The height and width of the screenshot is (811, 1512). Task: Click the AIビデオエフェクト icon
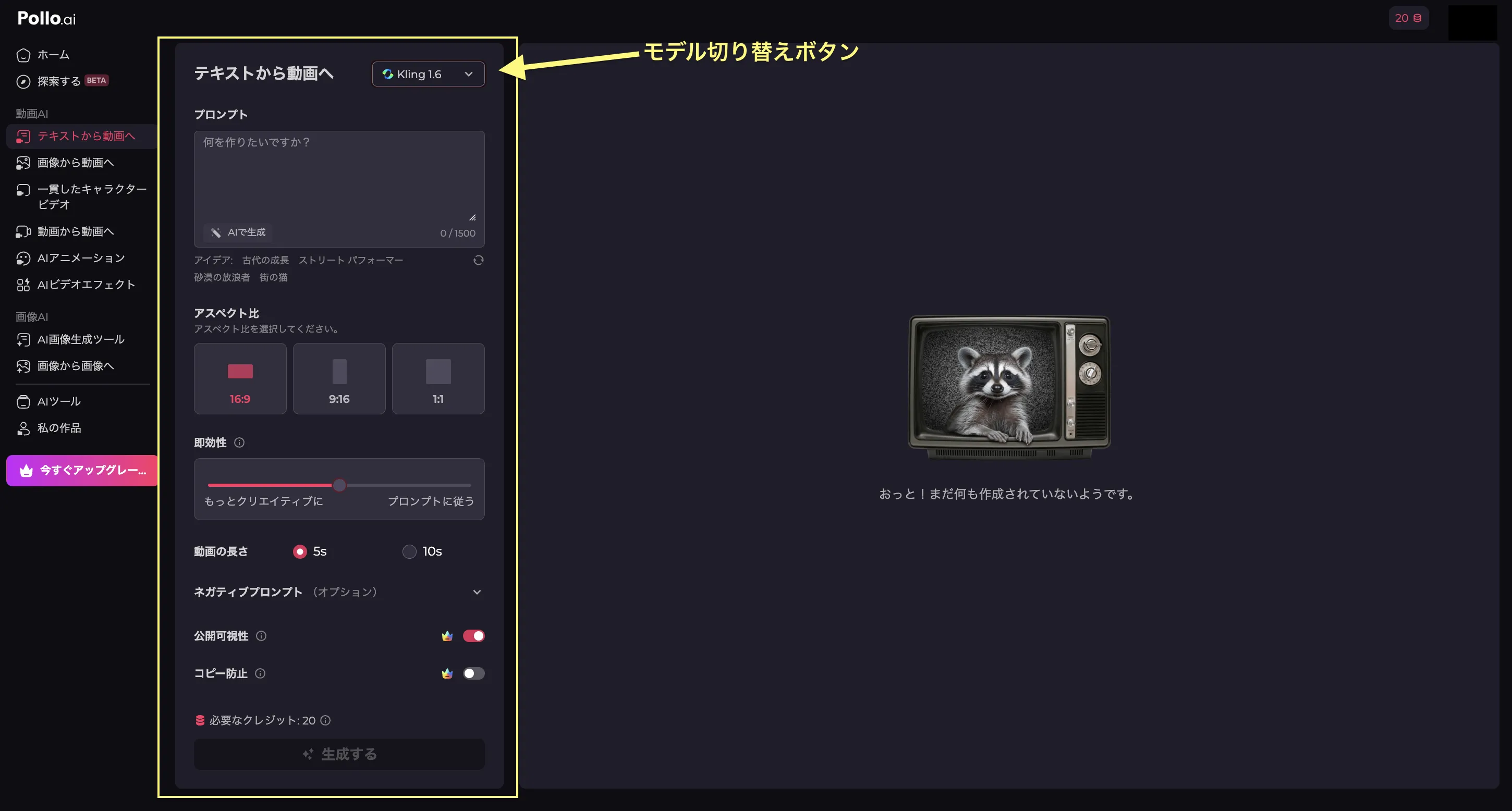point(23,285)
